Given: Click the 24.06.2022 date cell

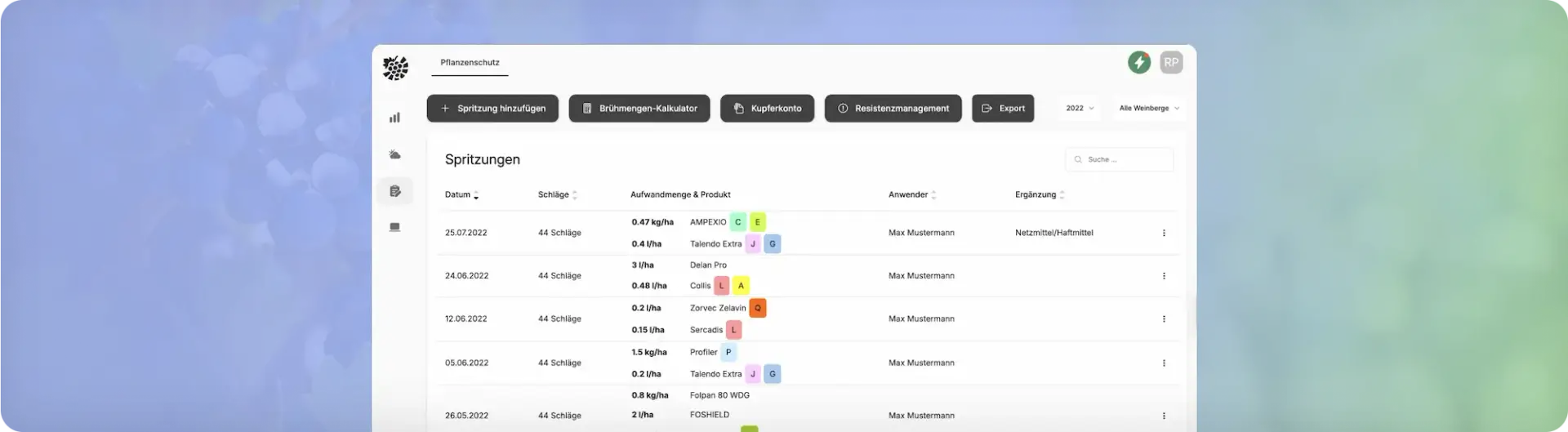Looking at the screenshot, I should coord(466,276).
